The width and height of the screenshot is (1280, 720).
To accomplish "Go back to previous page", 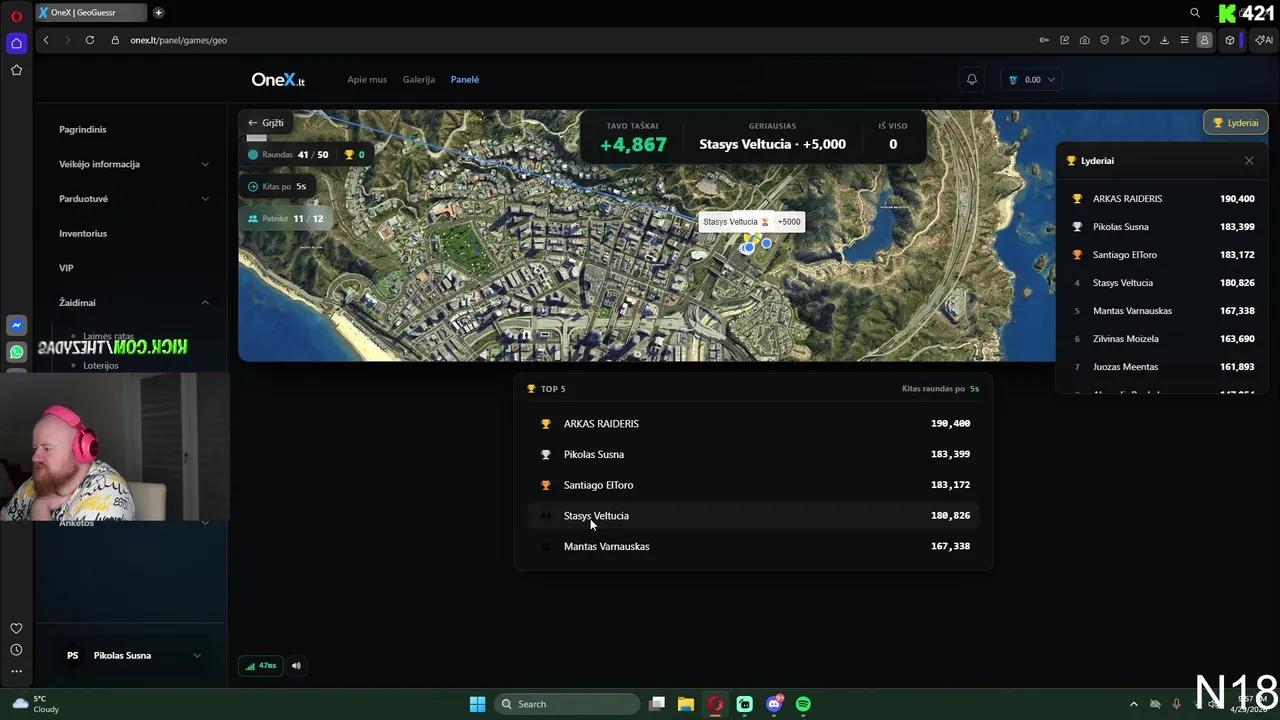I will 46,40.
